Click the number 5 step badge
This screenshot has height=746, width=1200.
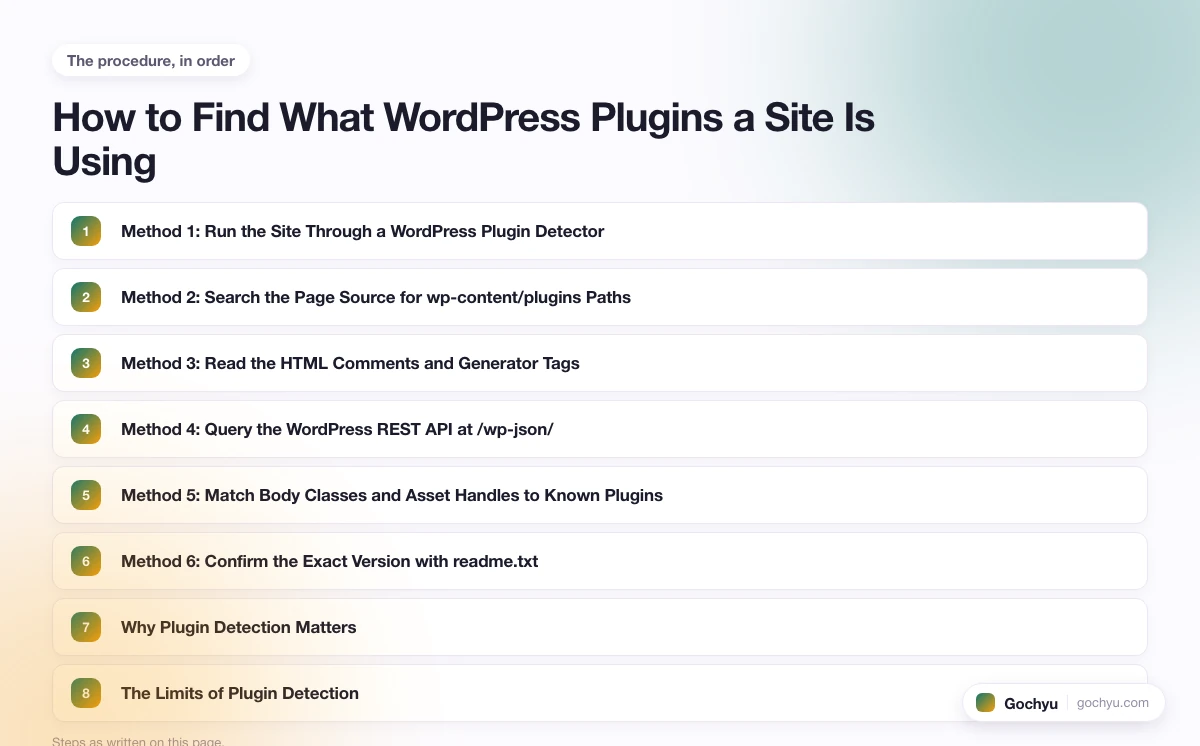pyautogui.click(x=86, y=495)
